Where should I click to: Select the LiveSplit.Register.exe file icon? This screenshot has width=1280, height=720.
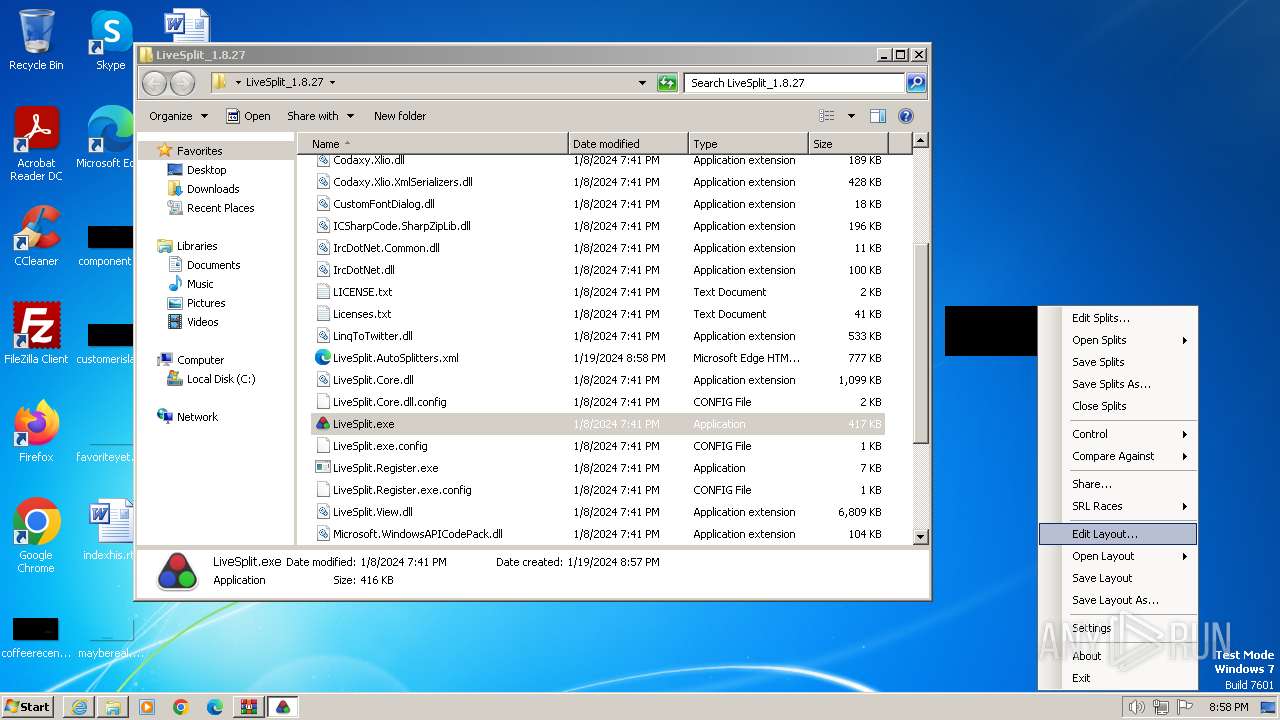pos(323,468)
